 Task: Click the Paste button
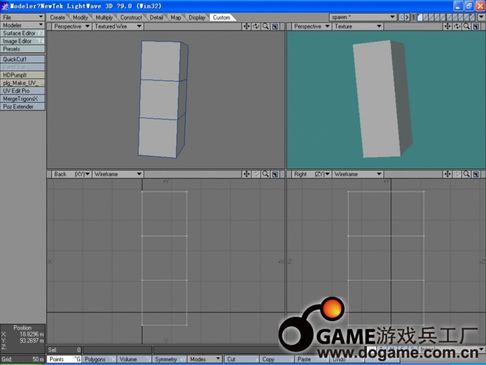(x=311, y=359)
